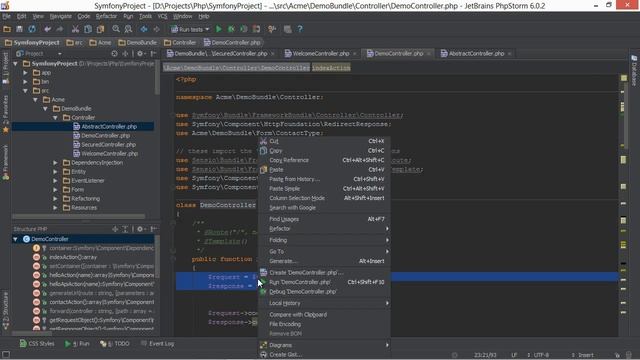Open the CSS Styles tool window button
The width and height of the screenshot is (640, 360).
point(37,344)
